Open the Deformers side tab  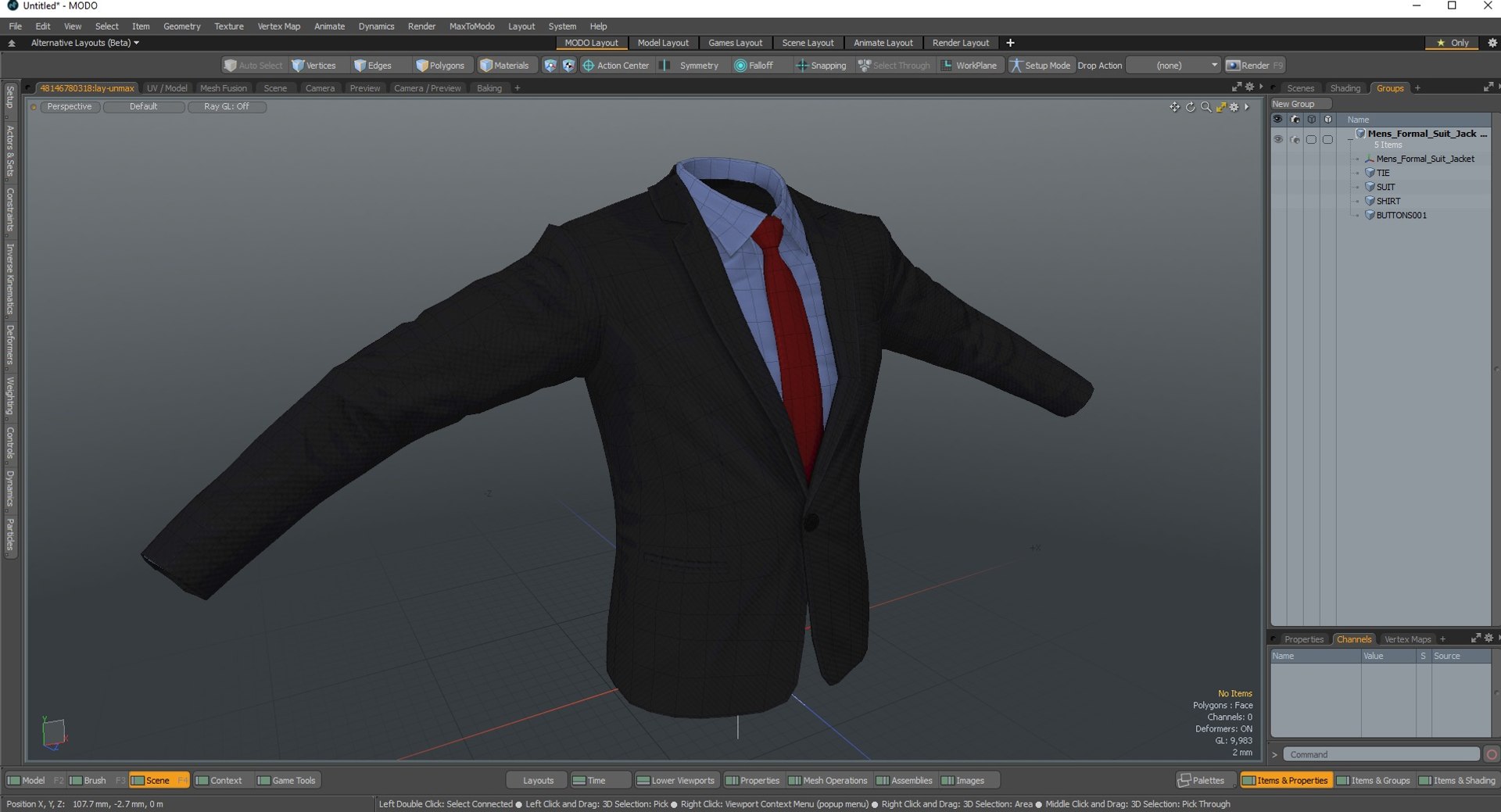(10, 345)
